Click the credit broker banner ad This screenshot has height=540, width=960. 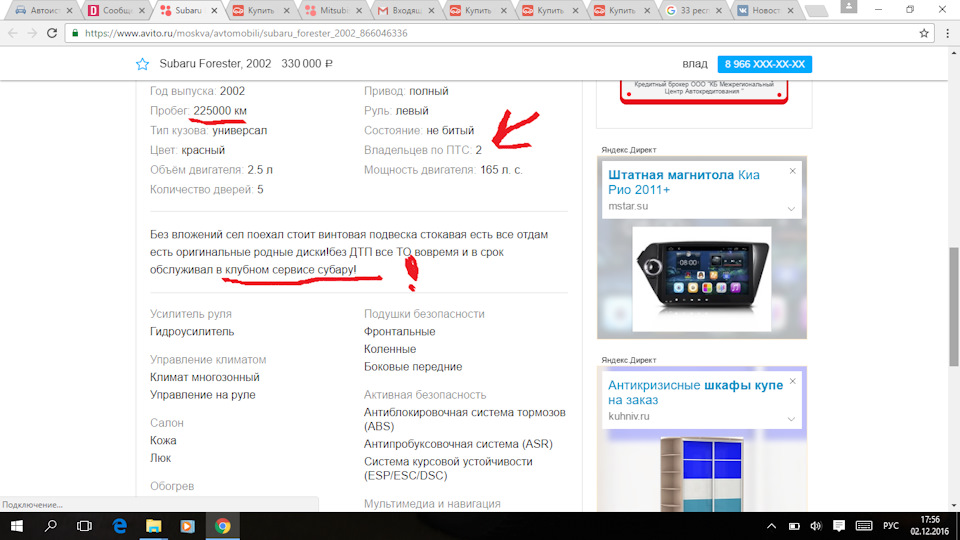point(704,90)
